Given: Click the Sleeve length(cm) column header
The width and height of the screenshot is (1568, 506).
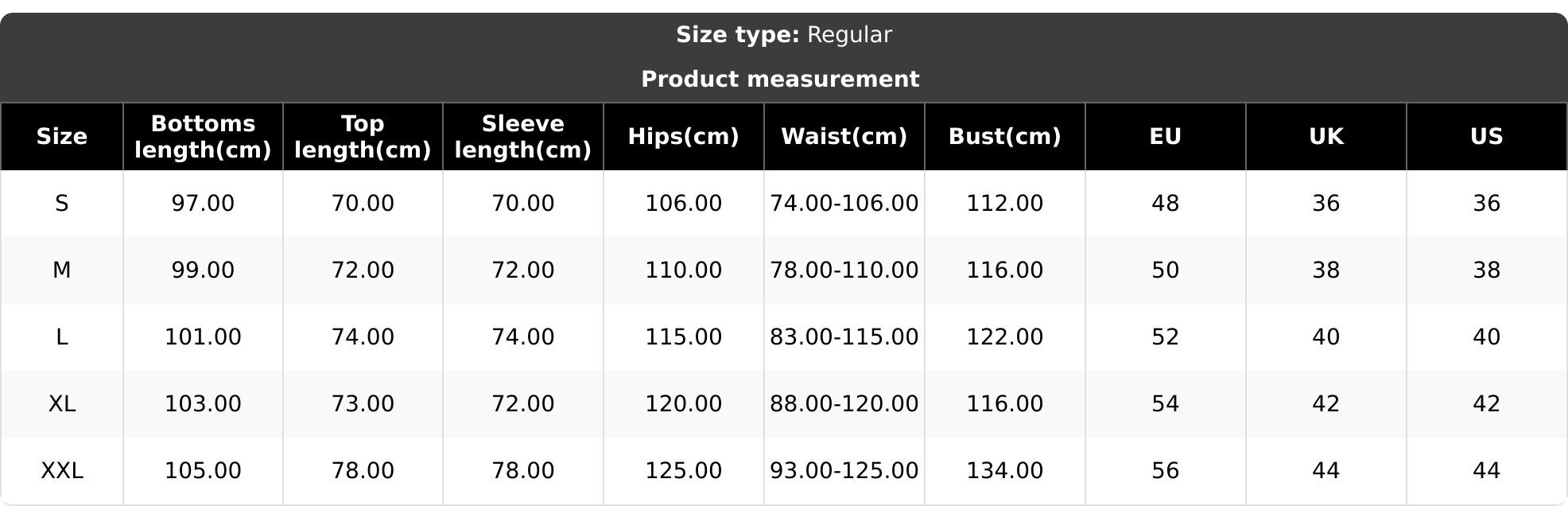Looking at the screenshot, I should tap(523, 137).
